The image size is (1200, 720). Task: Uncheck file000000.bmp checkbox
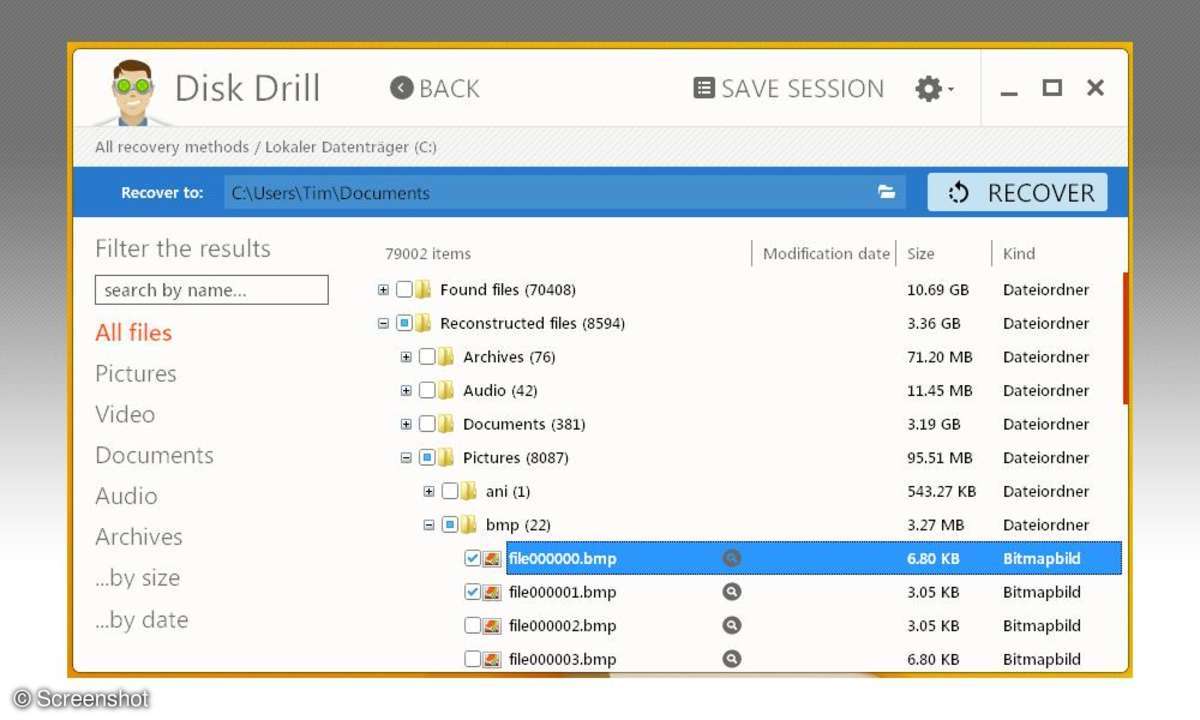[473, 559]
